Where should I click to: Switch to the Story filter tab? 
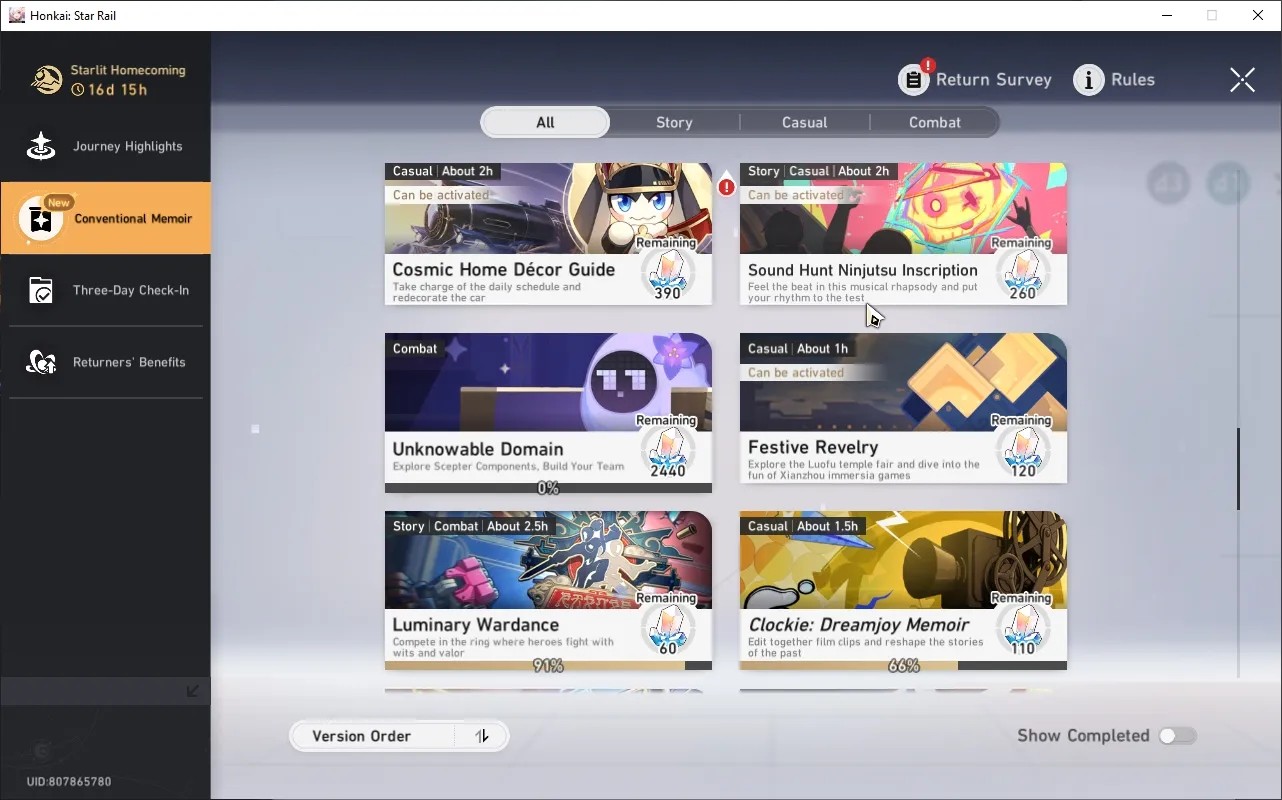click(x=674, y=122)
